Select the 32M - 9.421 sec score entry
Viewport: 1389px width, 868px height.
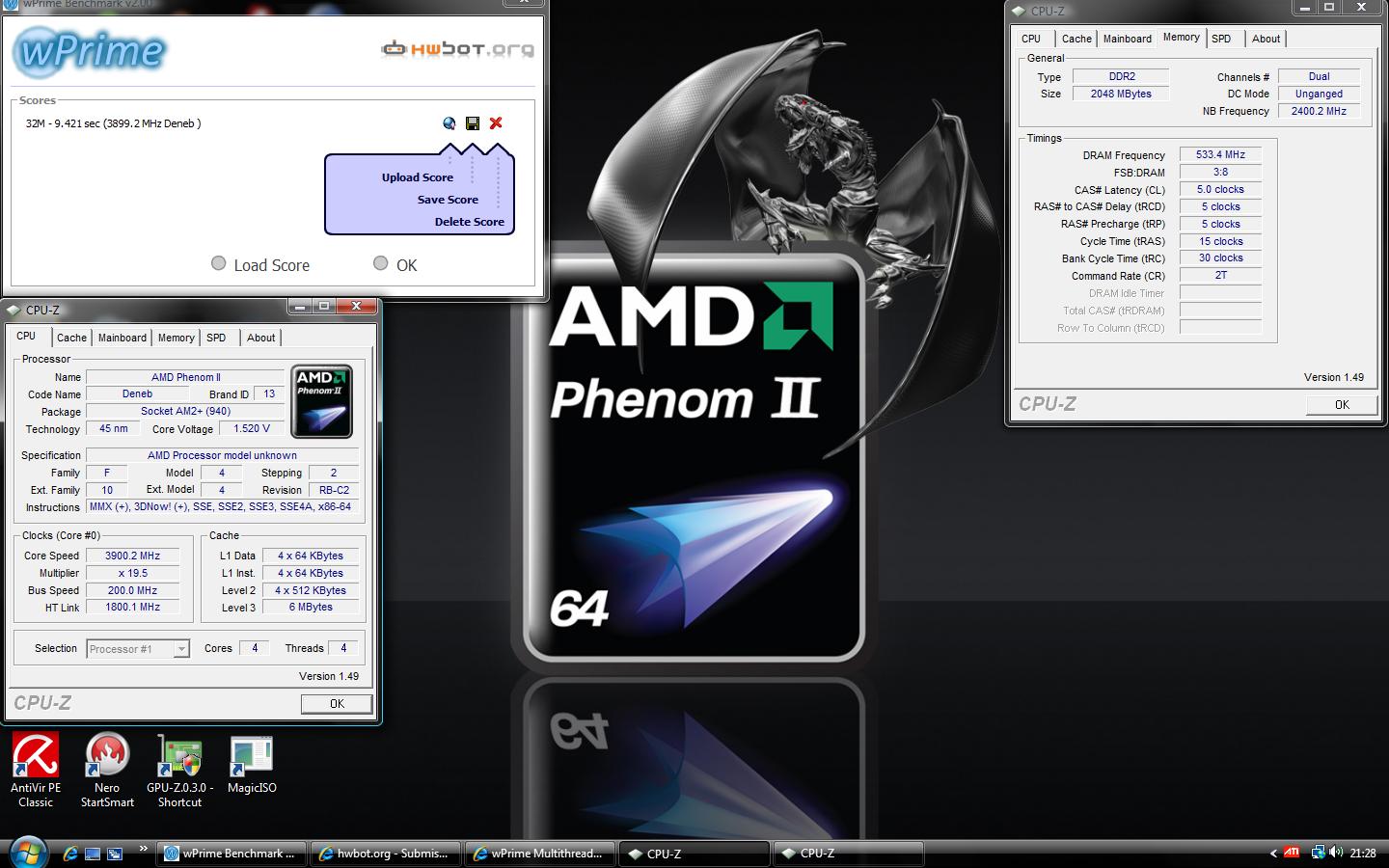[113, 123]
